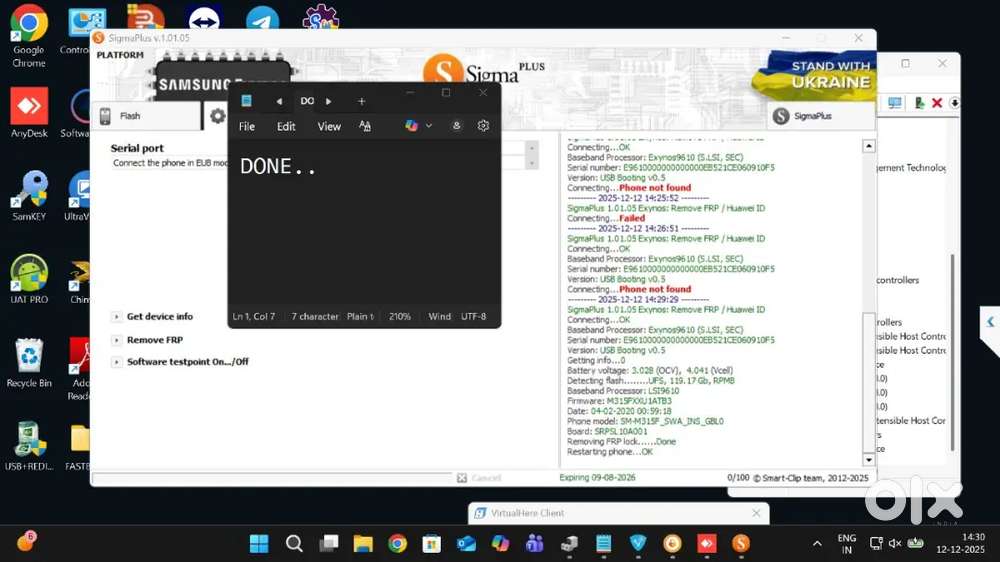The width and height of the screenshot is (1000, 562).
Task: Open Notepad settings gear
Action: pyautogui.click(x=483, y=126)
